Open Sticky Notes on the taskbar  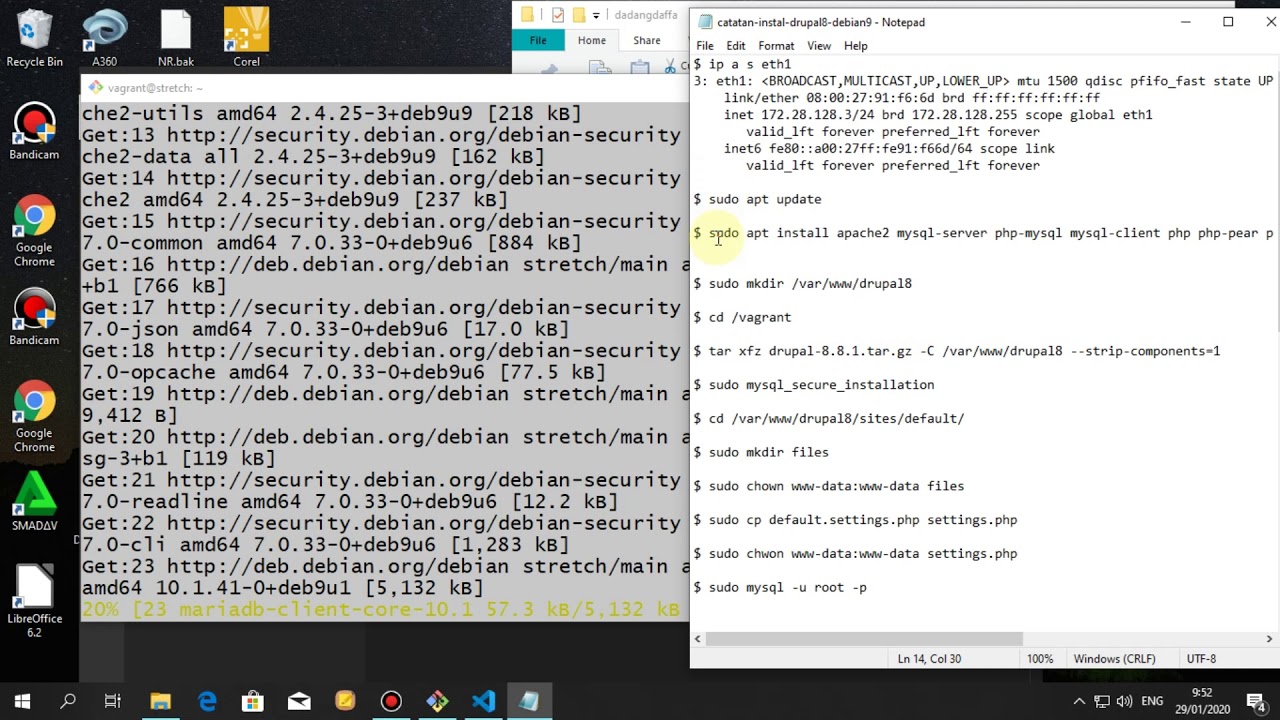point(345,702)
